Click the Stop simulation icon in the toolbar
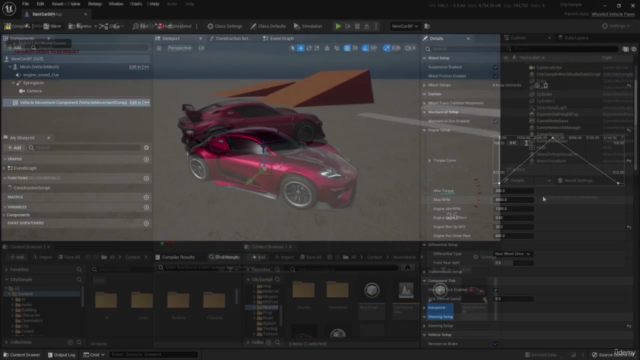Screen dimensions: 640x360 click(x=357, y=26)
